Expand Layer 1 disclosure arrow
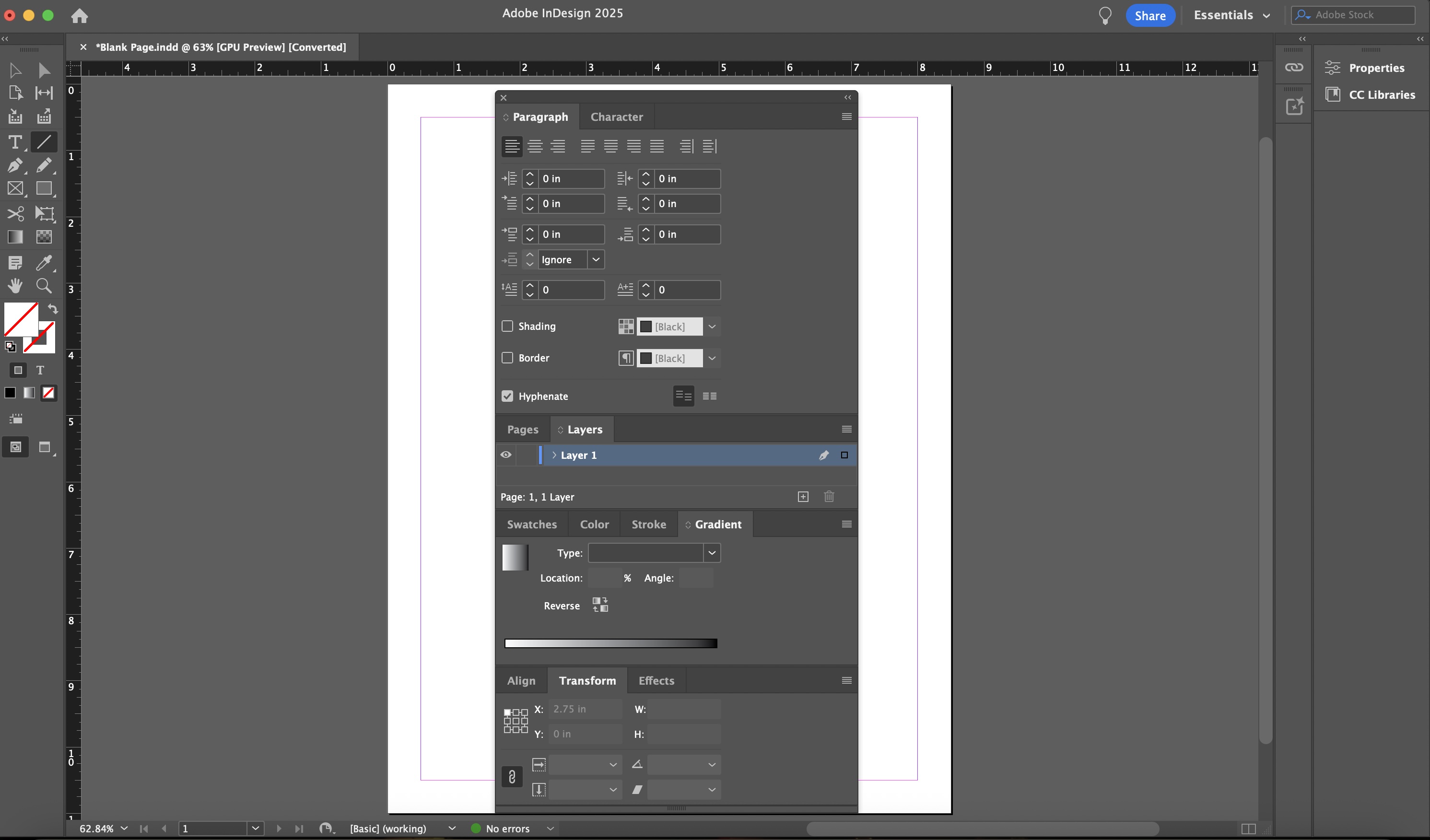The width and height of the screenshot is (1430, 840). tap(554, 455)
